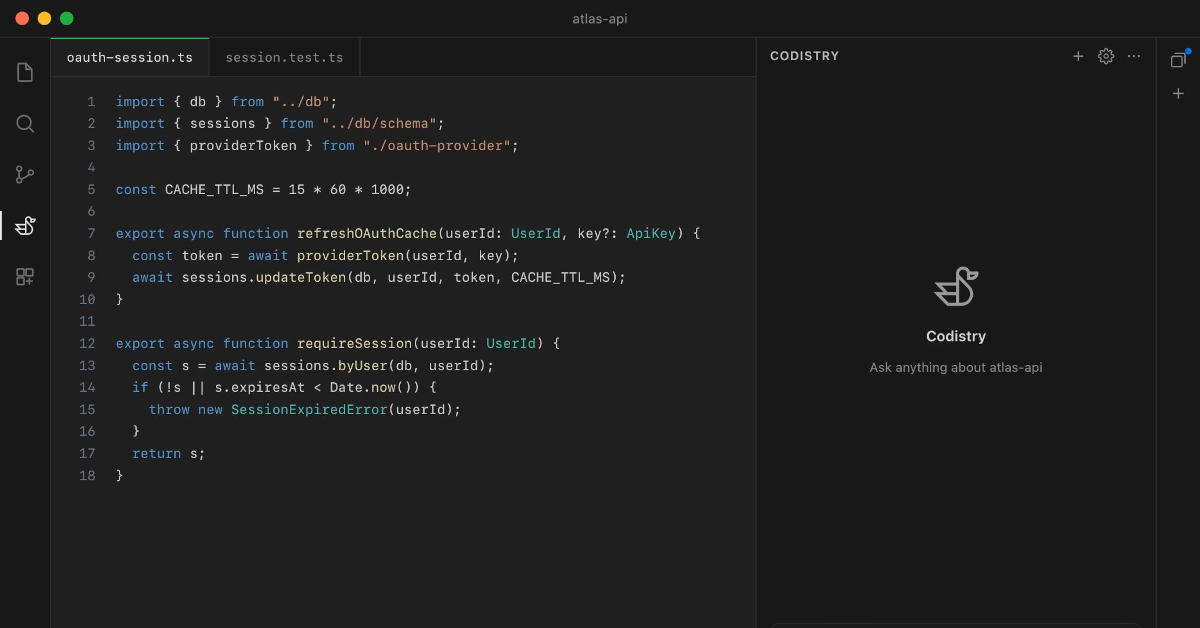Click the atlas-api window title

[600, 18]
